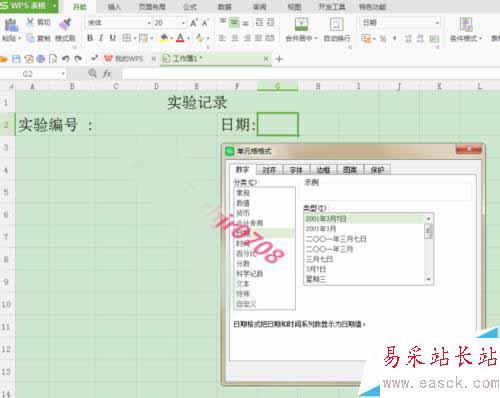Open the 页面布局 ribbon tab
Image resolution: width=500 pixels, height=398 pixels.
[152, 7]
